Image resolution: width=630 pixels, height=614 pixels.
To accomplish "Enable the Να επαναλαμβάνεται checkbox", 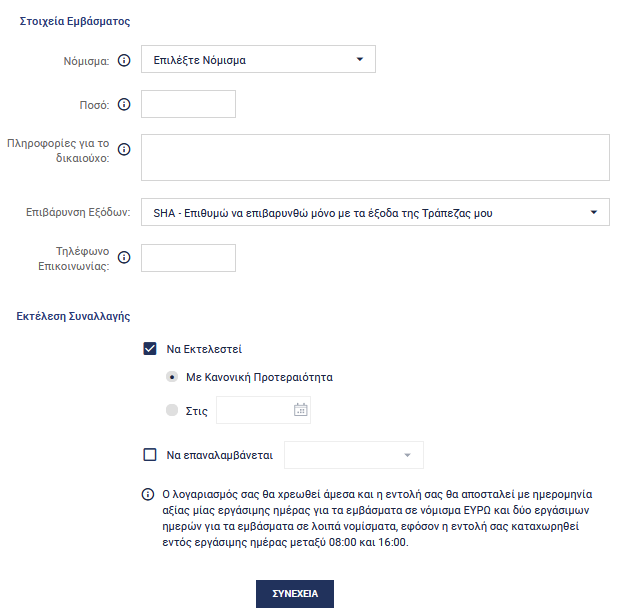I will [x=150, y=454].
